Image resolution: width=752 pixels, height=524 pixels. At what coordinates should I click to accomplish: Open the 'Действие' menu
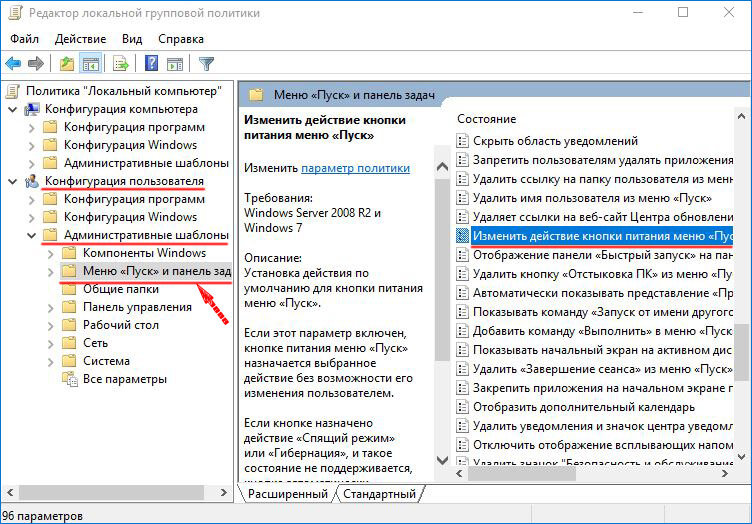(x=80, y=39)
